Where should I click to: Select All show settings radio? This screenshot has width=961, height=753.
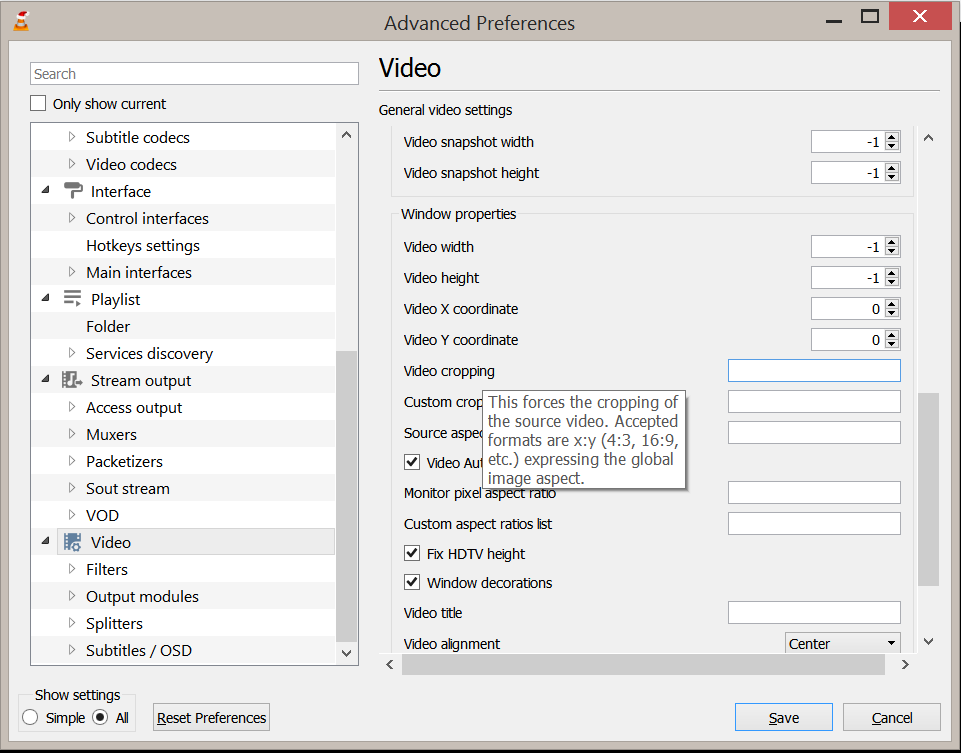[x=101, y=717]
